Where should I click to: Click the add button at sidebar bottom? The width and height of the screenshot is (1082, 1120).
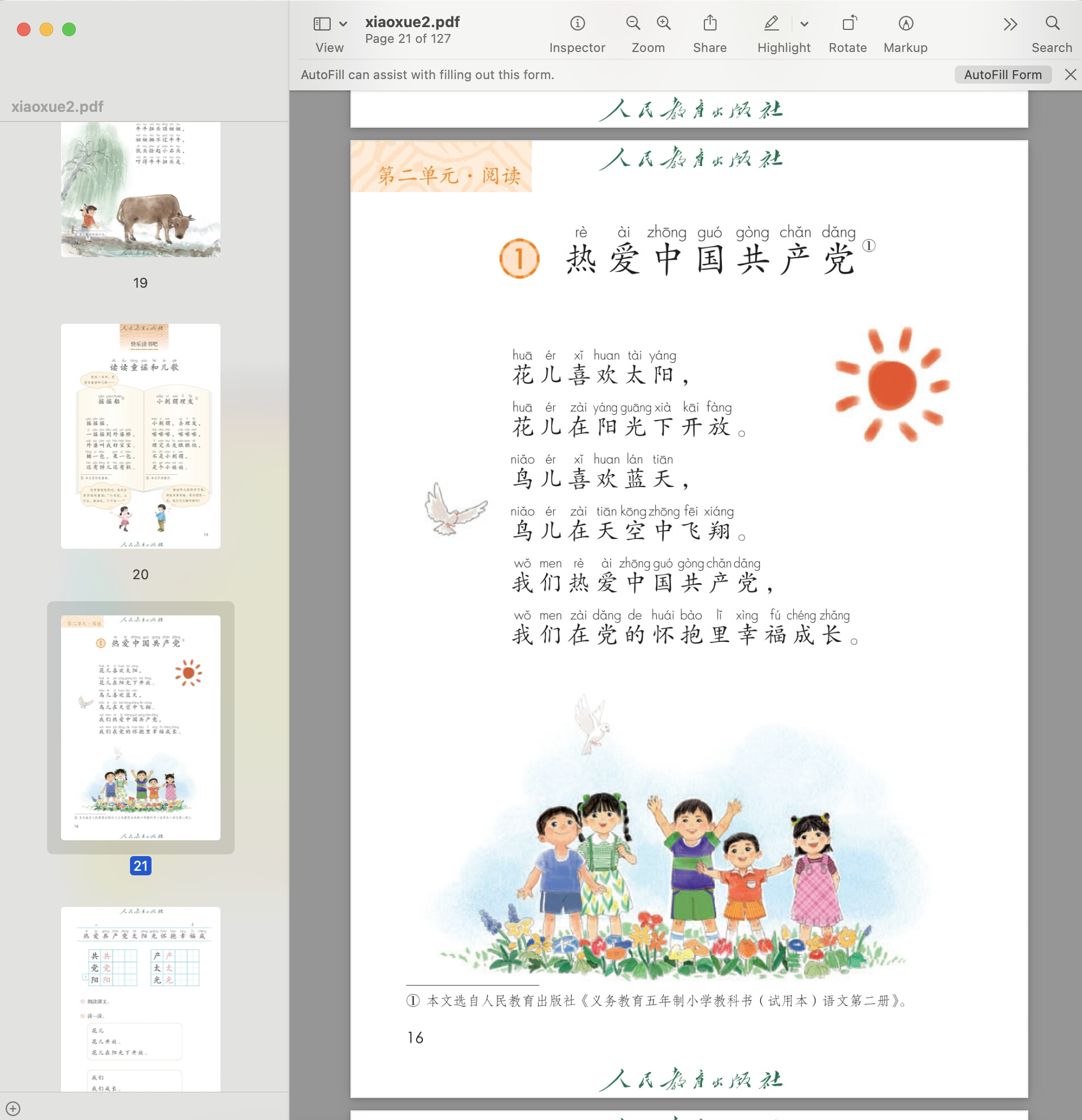click(13, 1109)
